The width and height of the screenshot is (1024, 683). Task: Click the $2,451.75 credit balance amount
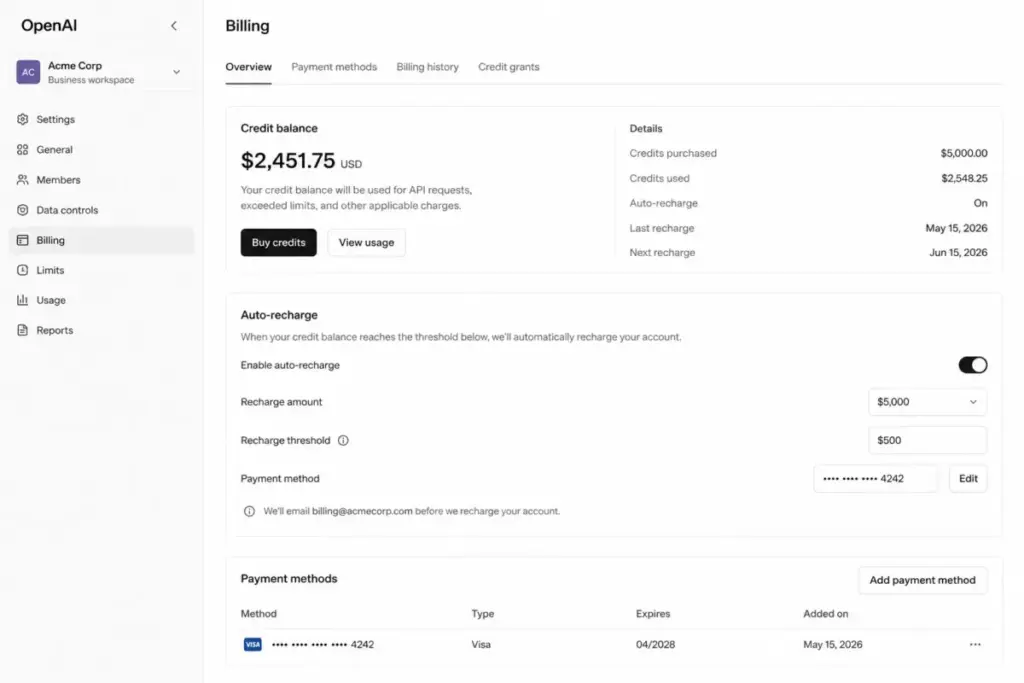point(287,160)
